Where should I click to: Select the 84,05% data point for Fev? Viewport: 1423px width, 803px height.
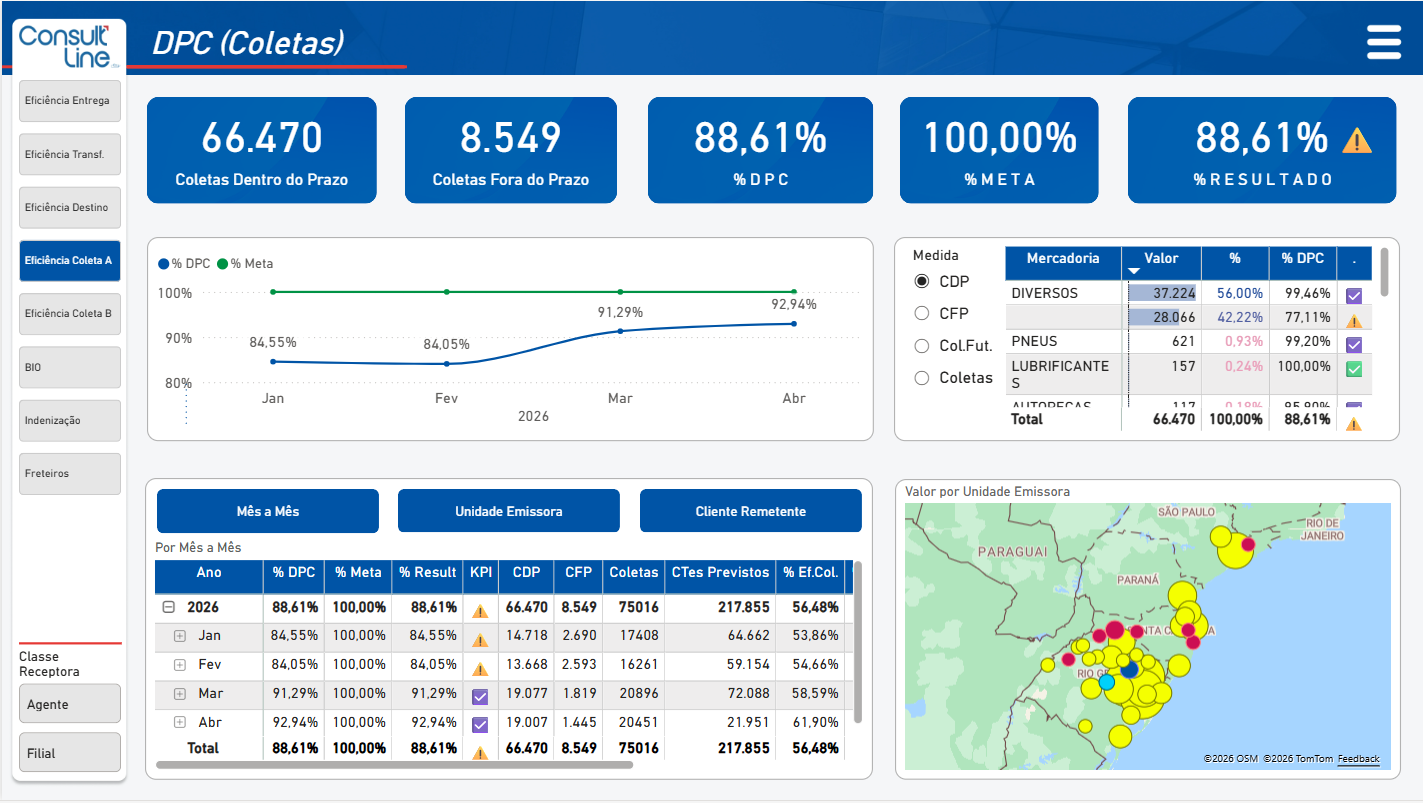pos(446,364)
